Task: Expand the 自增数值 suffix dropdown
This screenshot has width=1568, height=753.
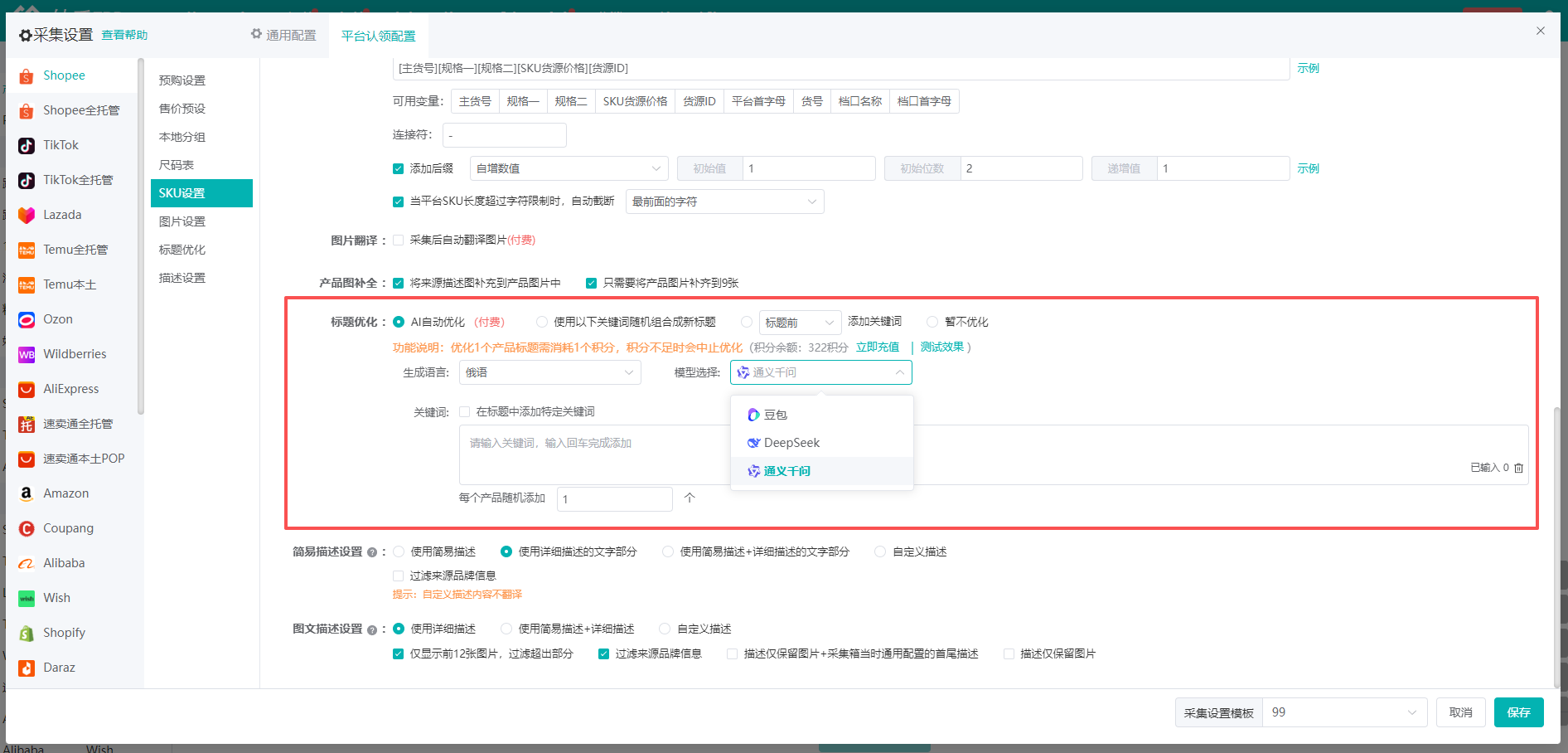Action: tap(569, 168)
